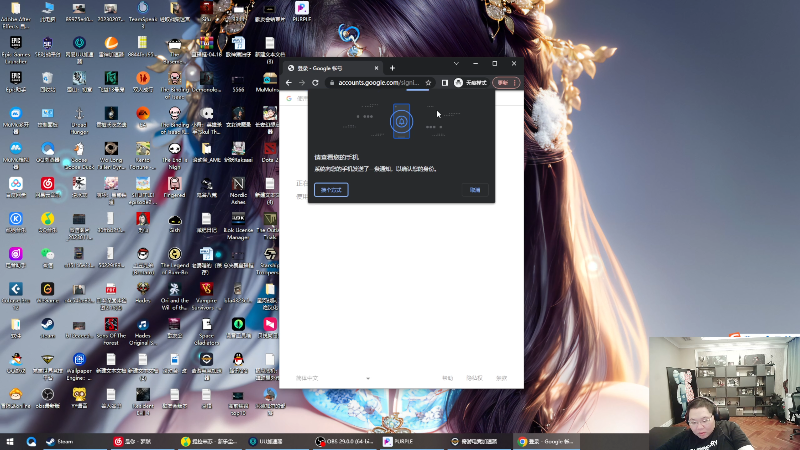
Task: Open the WeChat desktop icon
Action: [47, 258]
